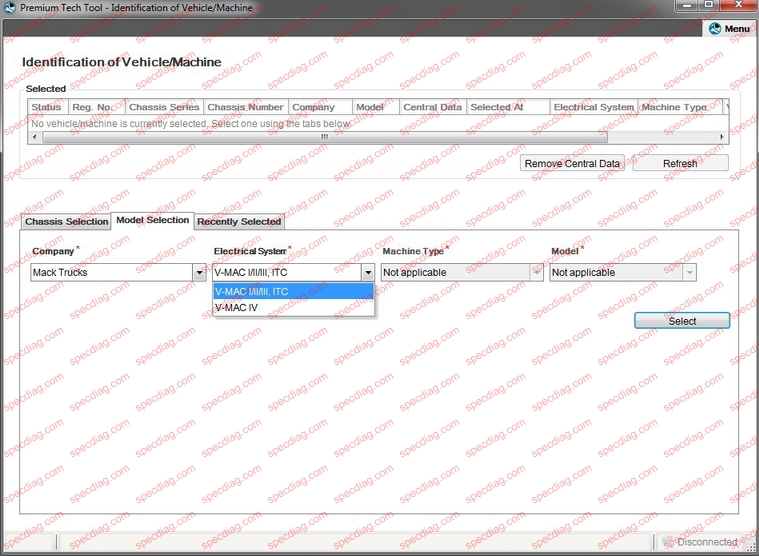This screenshot has height=556, width=759.
Task: Click the Electrical System column header
Action: 593,107
